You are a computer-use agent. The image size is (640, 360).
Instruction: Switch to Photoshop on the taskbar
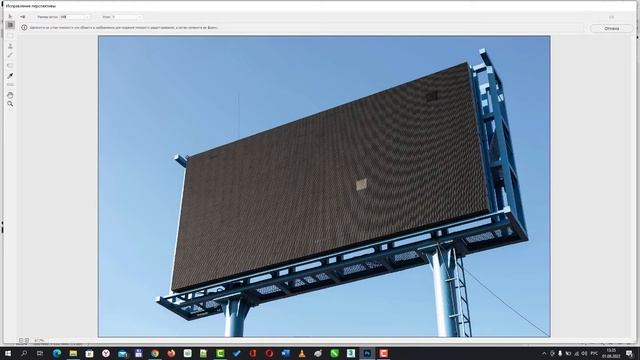(367, 353)
